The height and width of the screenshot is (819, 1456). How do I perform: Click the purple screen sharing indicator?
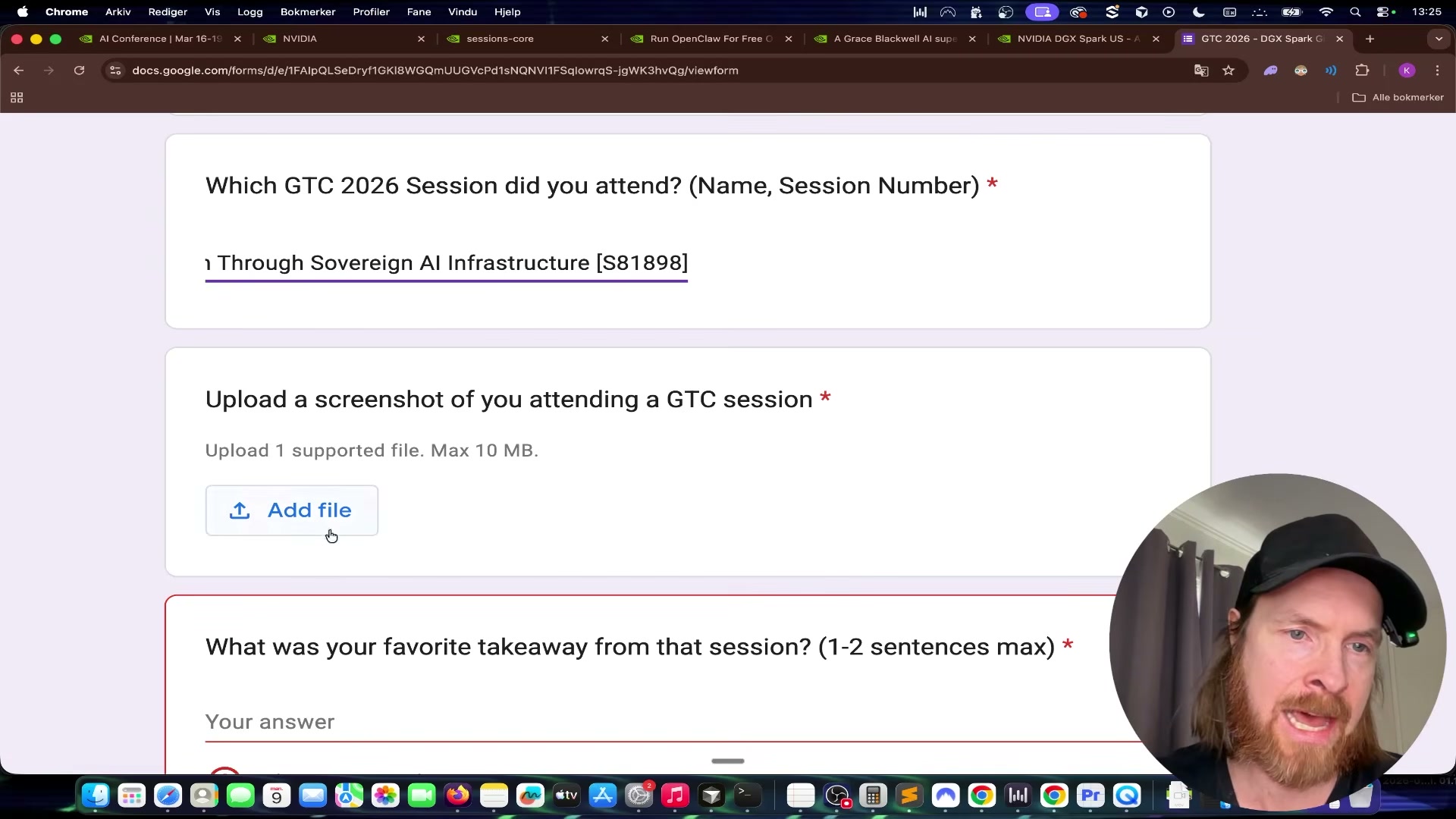[1043, 11]
